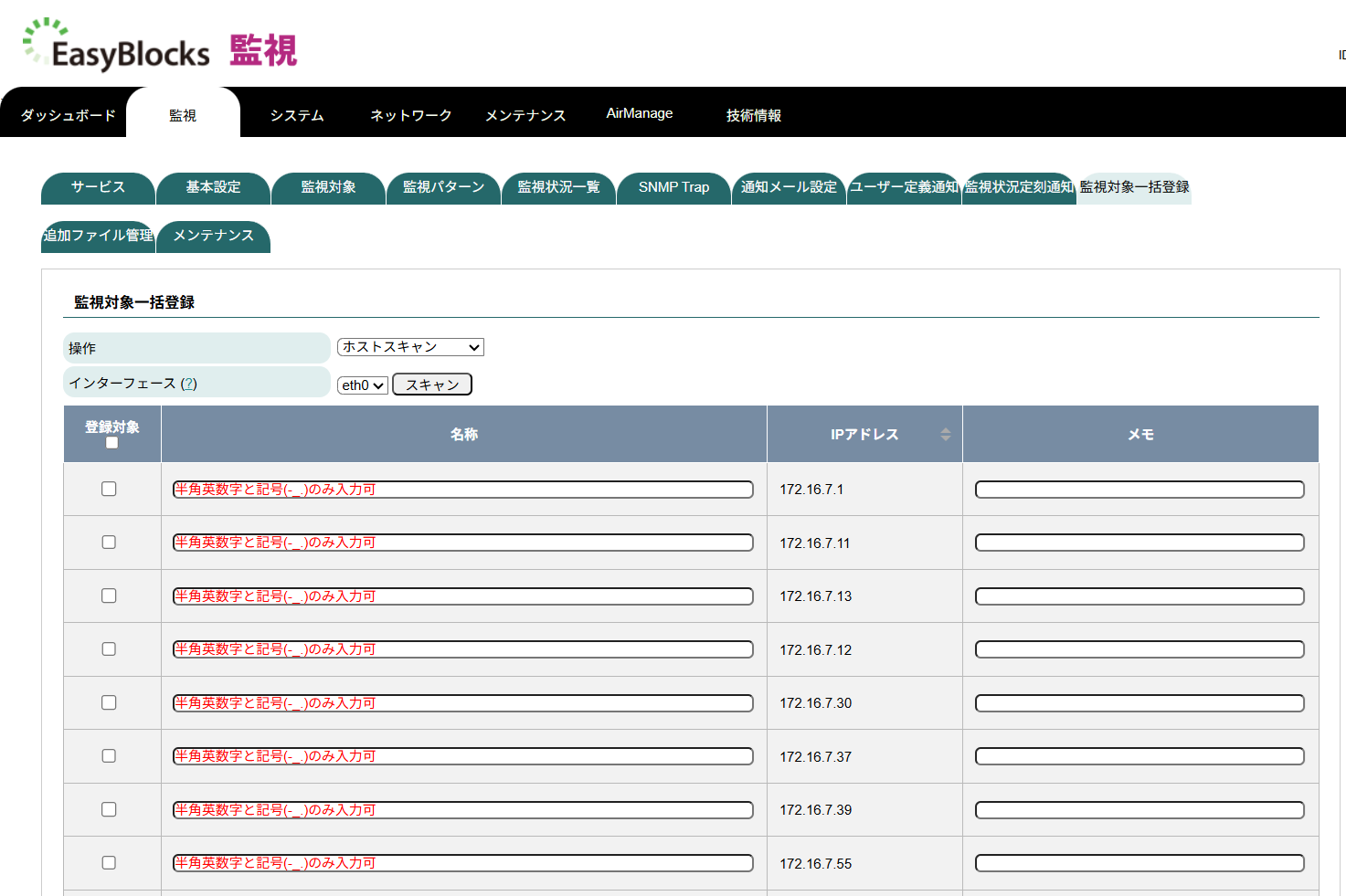Open the SNMP Trap tab
This screenshot has height=896, width=1346.
pyautogui.click(x=673, y=188)
